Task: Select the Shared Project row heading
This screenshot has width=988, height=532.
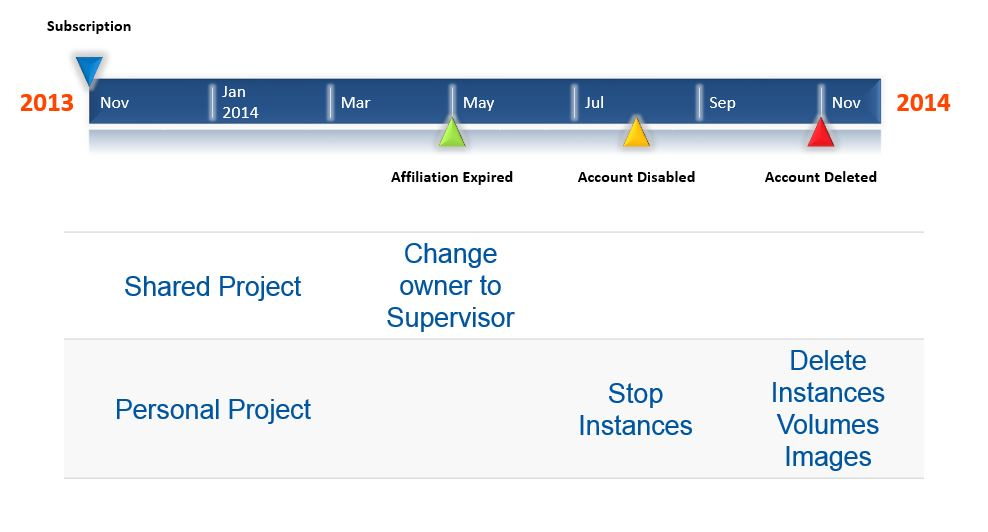Action: pos(212,287)
